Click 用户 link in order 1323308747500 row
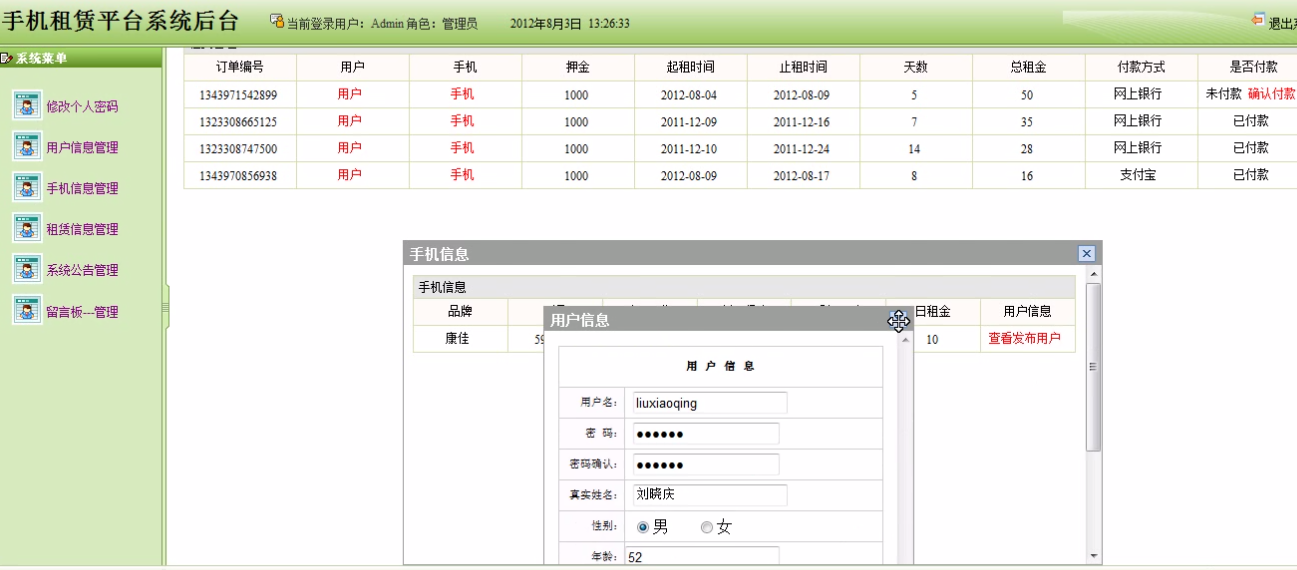Viewport: 1297px width, 570px height. (350, 148)
